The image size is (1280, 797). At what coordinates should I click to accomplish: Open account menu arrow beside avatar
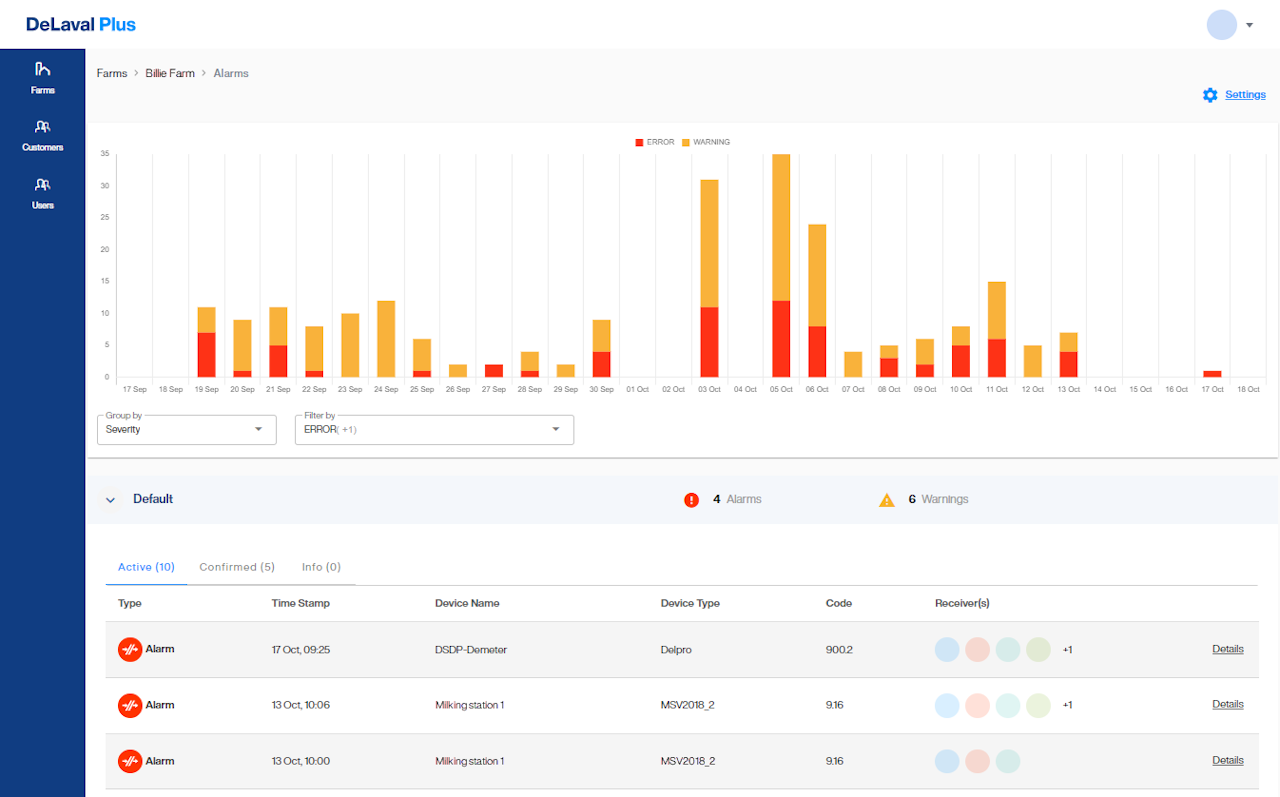tap(1250, 25)
